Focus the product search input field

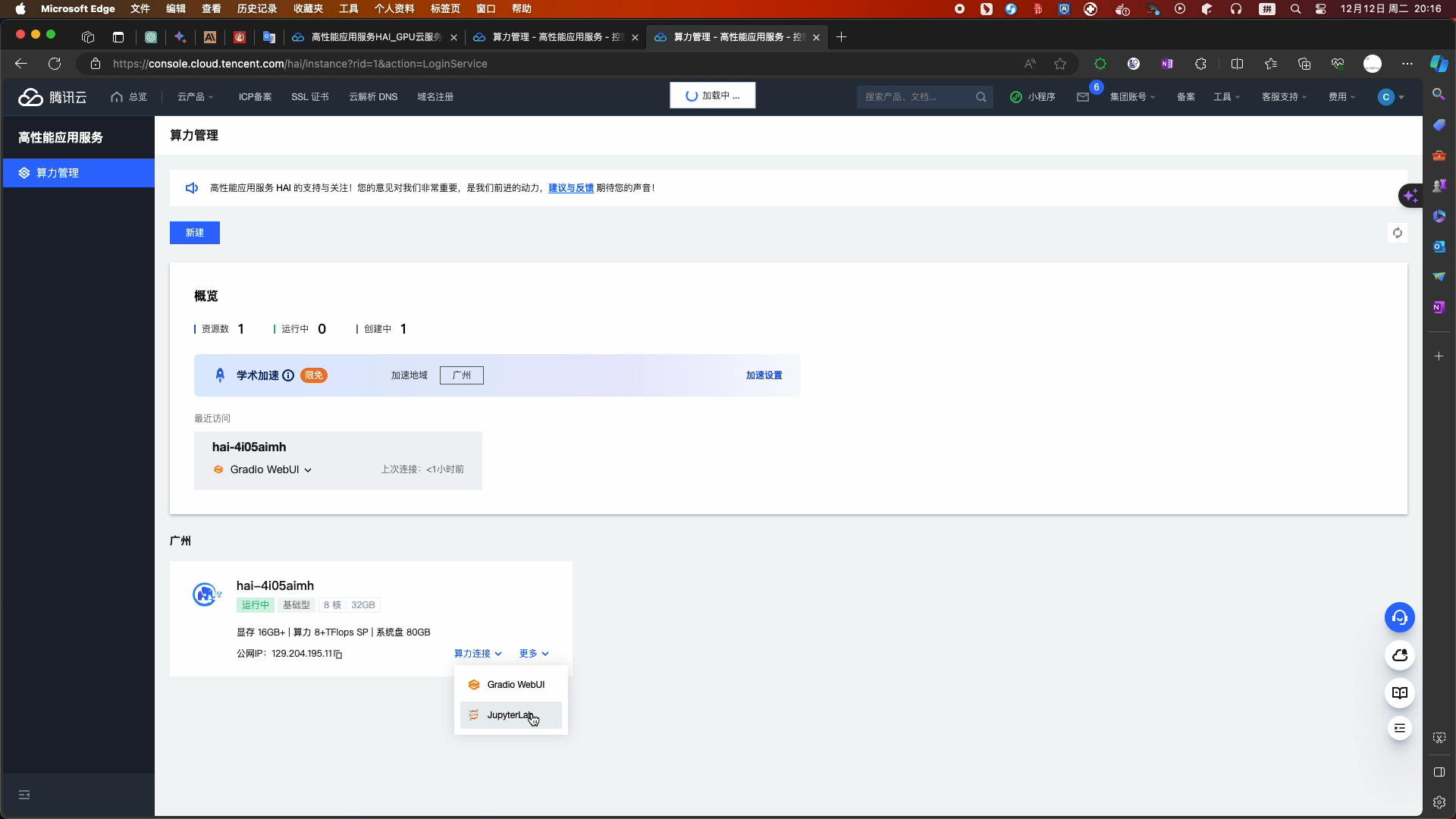coord(916,97)
